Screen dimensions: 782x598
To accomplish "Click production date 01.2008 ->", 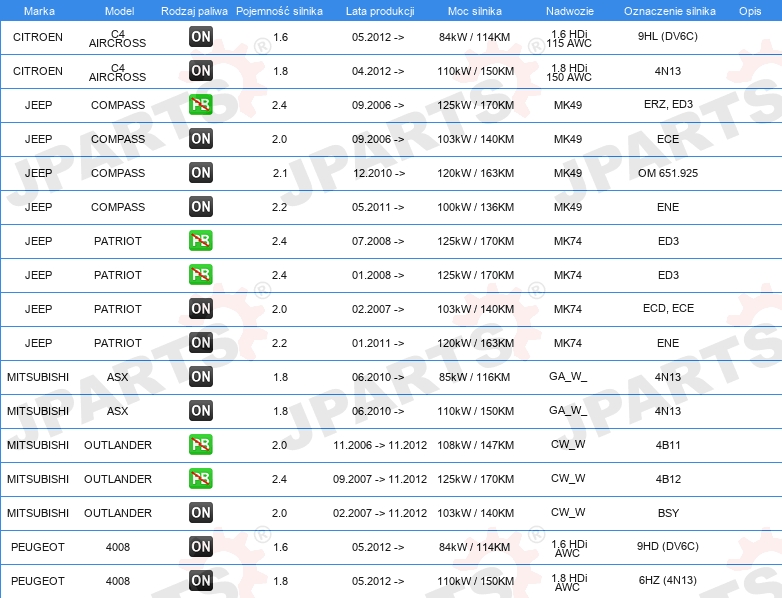I will point(378,275).
